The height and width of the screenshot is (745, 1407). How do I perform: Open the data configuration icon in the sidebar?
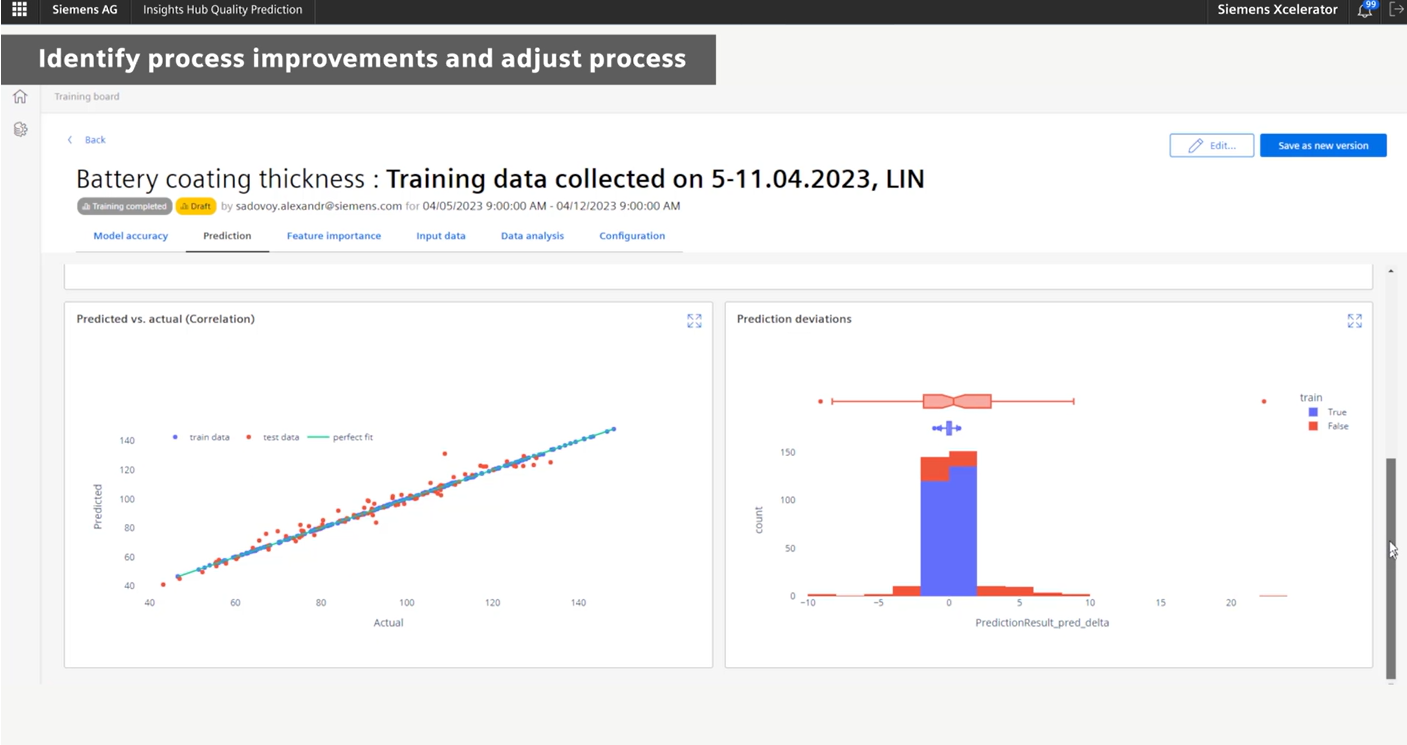pyautogui.click(x=19, y=128)
